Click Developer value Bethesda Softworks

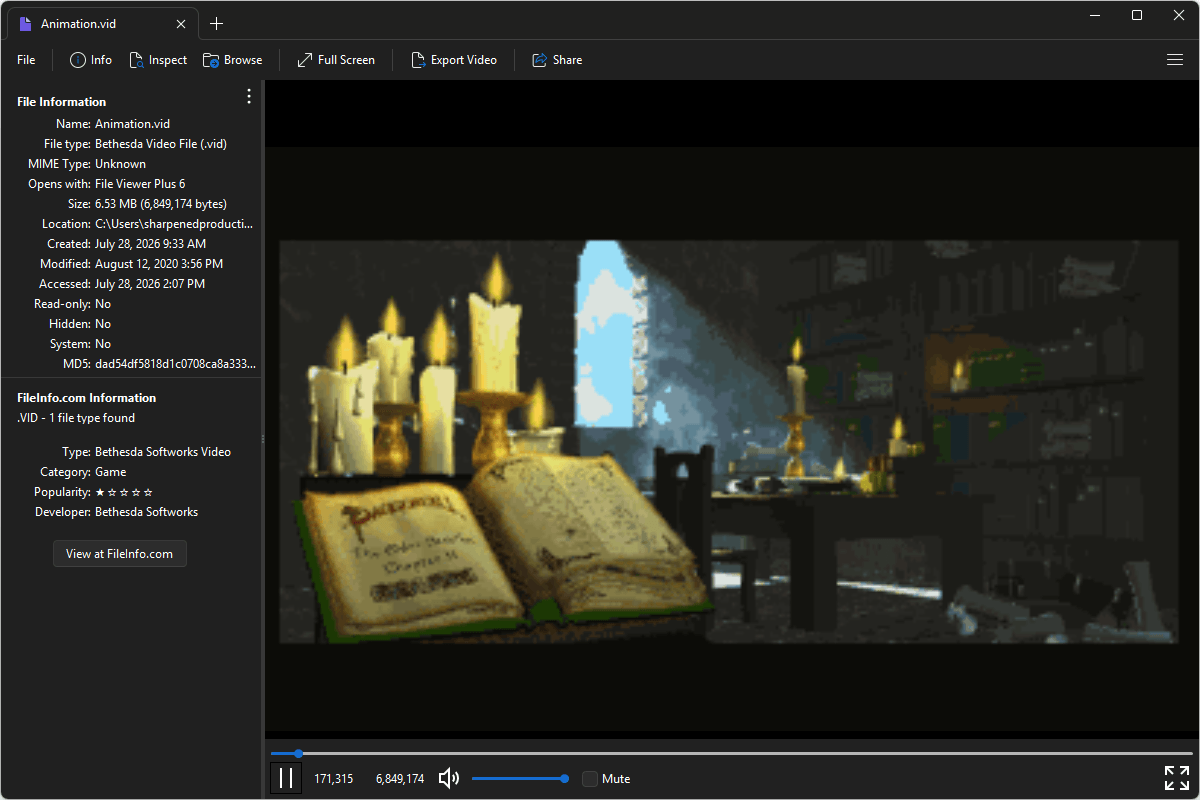(x=146, y=512)
